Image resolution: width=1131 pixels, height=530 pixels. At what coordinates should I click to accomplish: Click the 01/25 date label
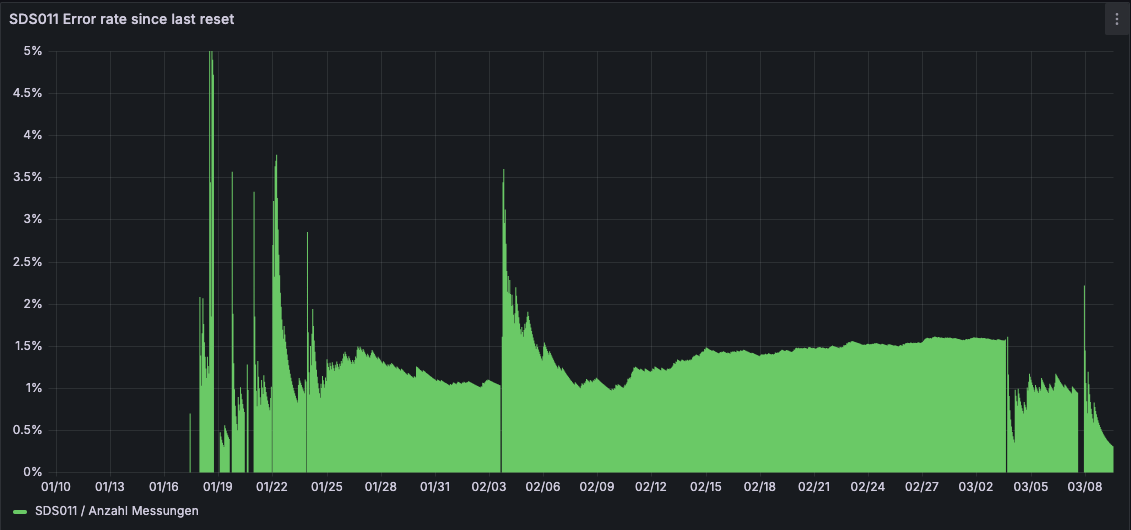tap(327, 487)
